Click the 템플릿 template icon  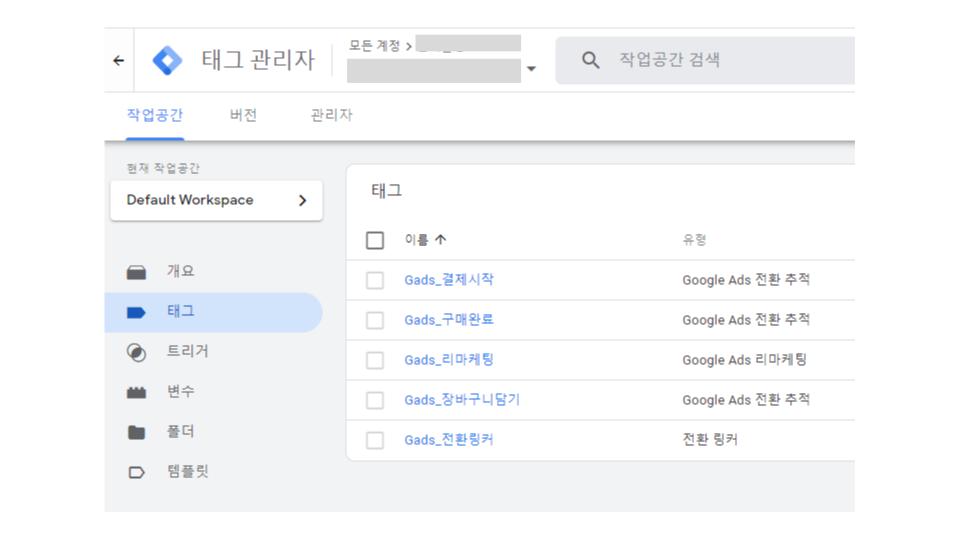(137, 472)
